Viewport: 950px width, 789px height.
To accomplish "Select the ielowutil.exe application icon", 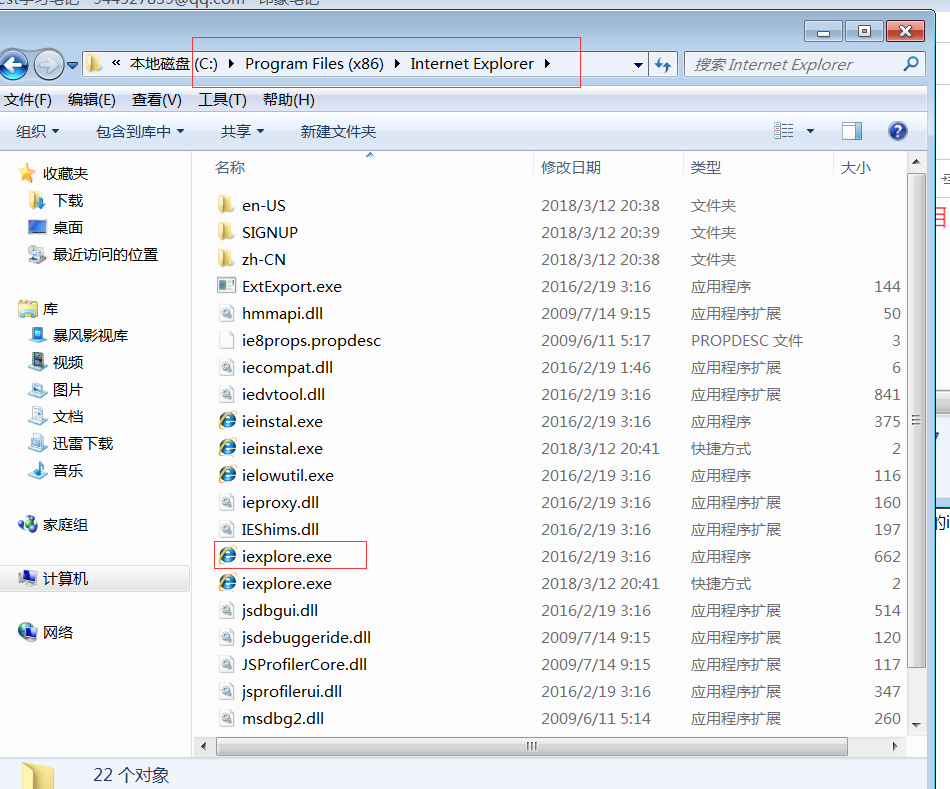I will tap(227, 474).
